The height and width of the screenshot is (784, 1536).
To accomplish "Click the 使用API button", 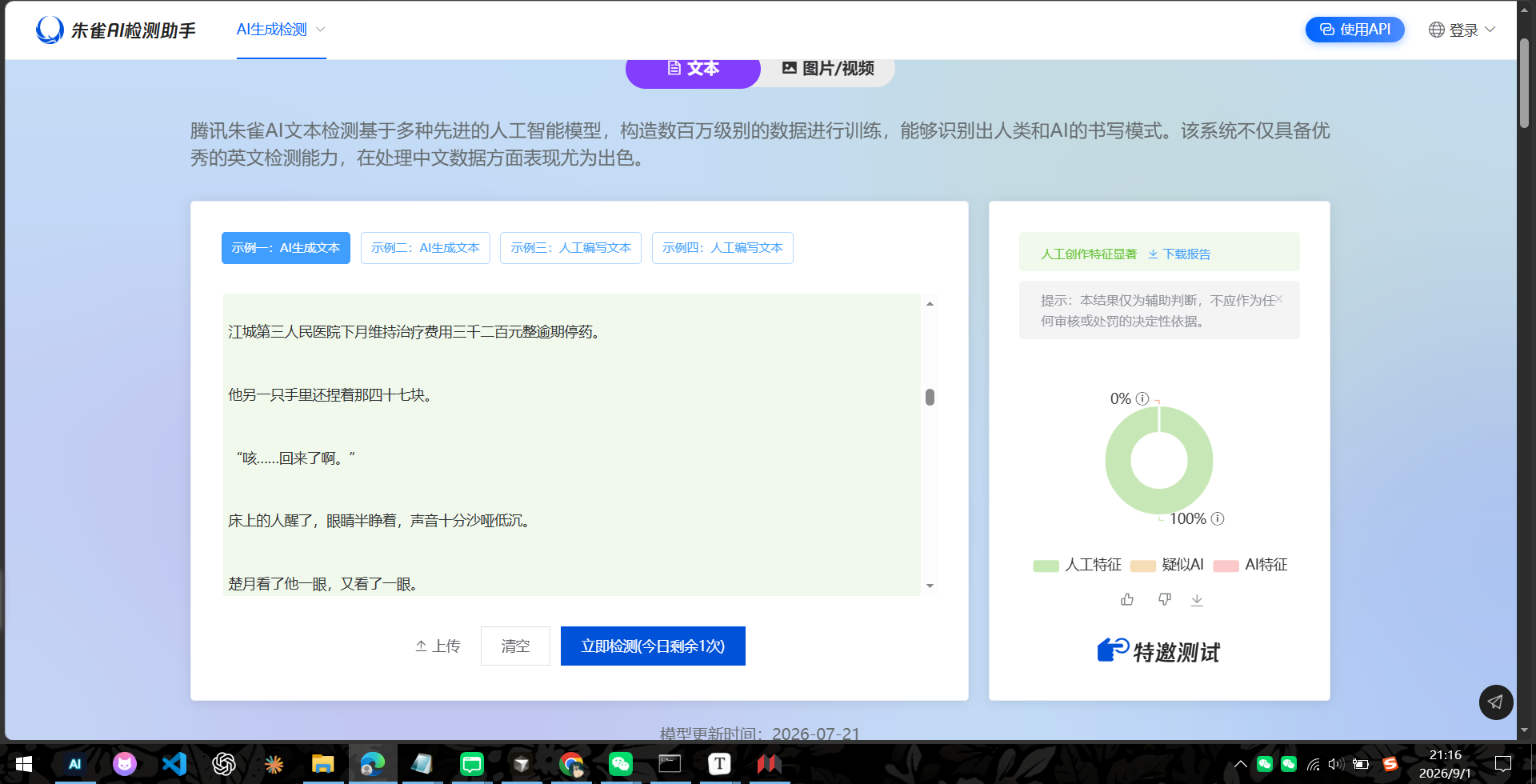I will (1354, 30).
